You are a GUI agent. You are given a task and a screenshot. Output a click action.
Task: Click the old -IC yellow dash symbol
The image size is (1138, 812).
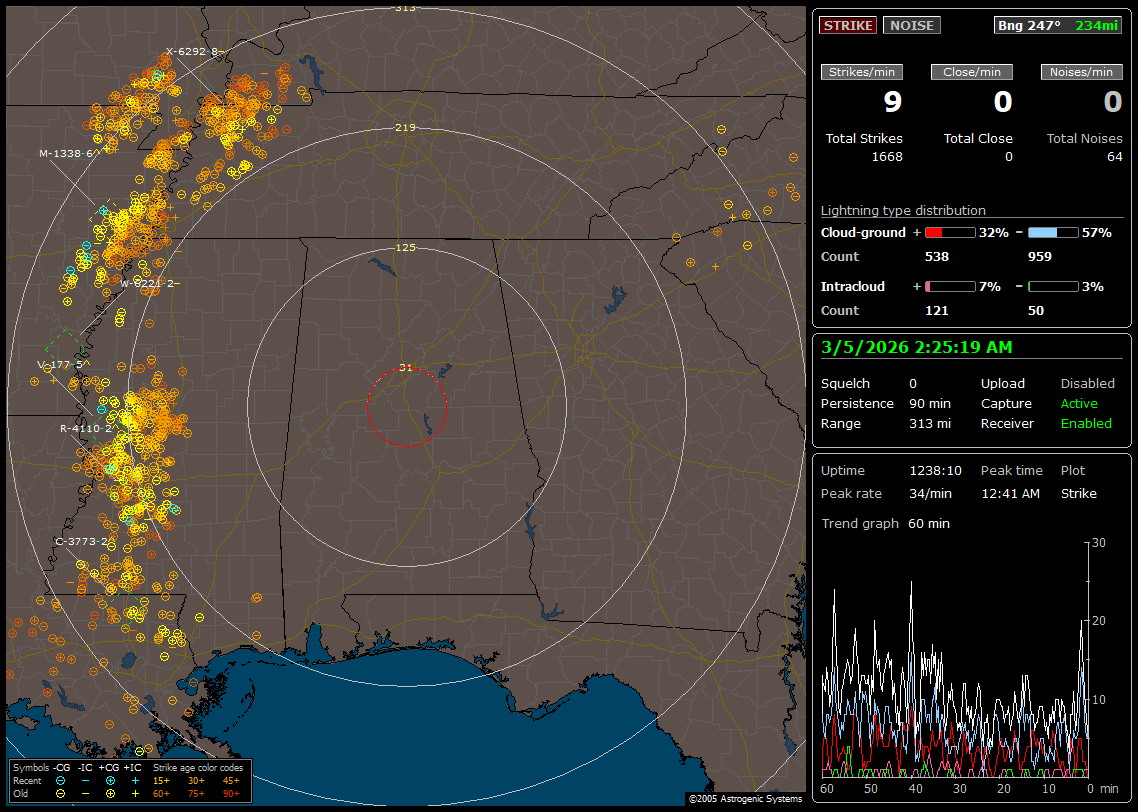85,793
